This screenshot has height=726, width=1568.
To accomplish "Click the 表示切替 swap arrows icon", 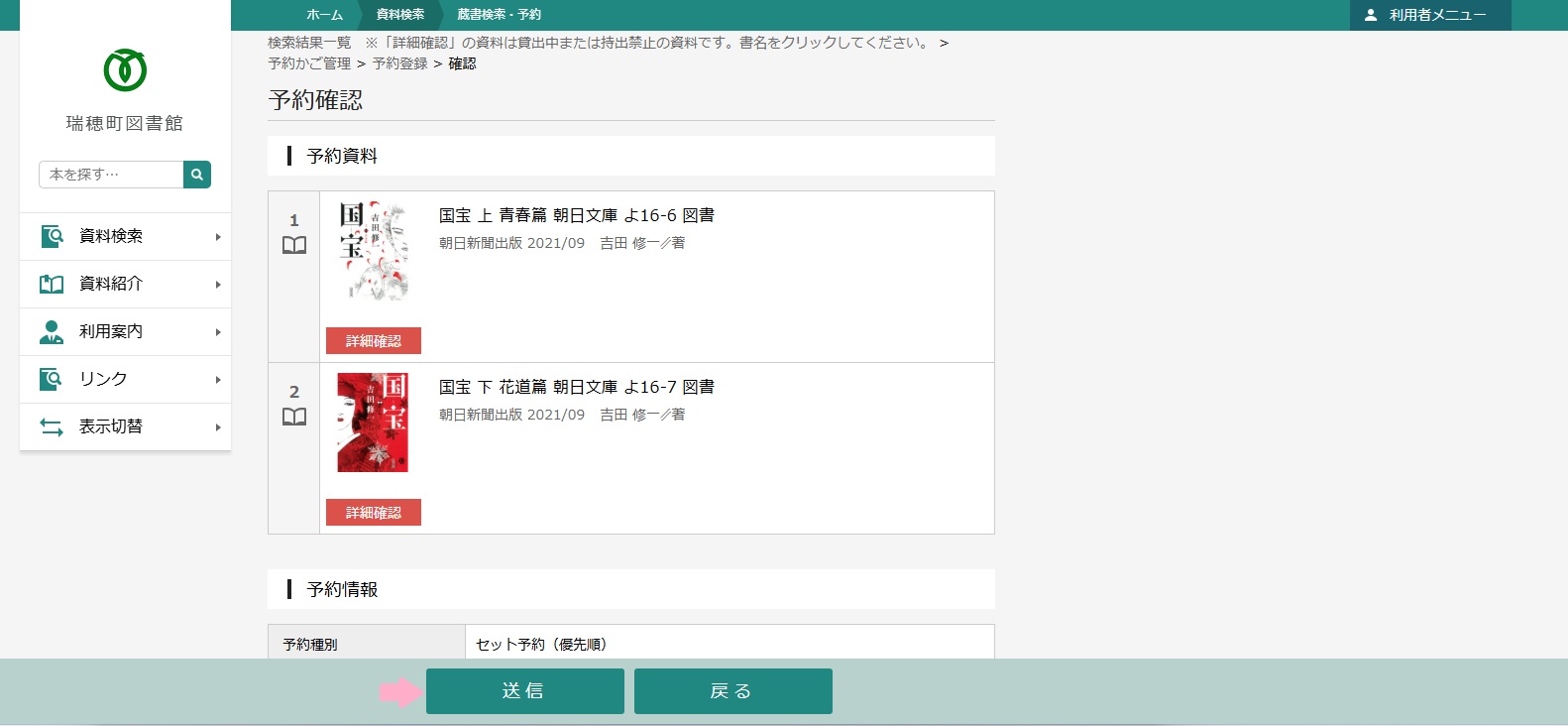I will (52, 426).
